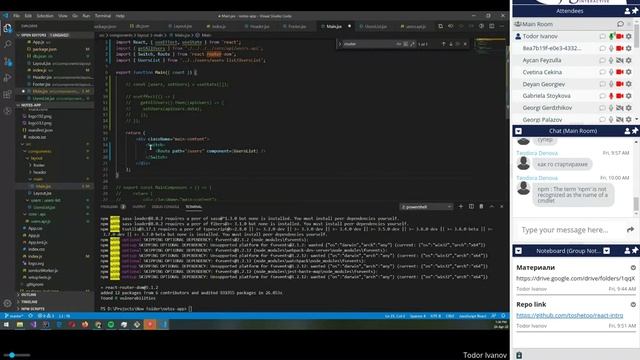Add a new terminal with the plus icon
640x360 pixels.
pyautogui.click(x=461, y=207)
